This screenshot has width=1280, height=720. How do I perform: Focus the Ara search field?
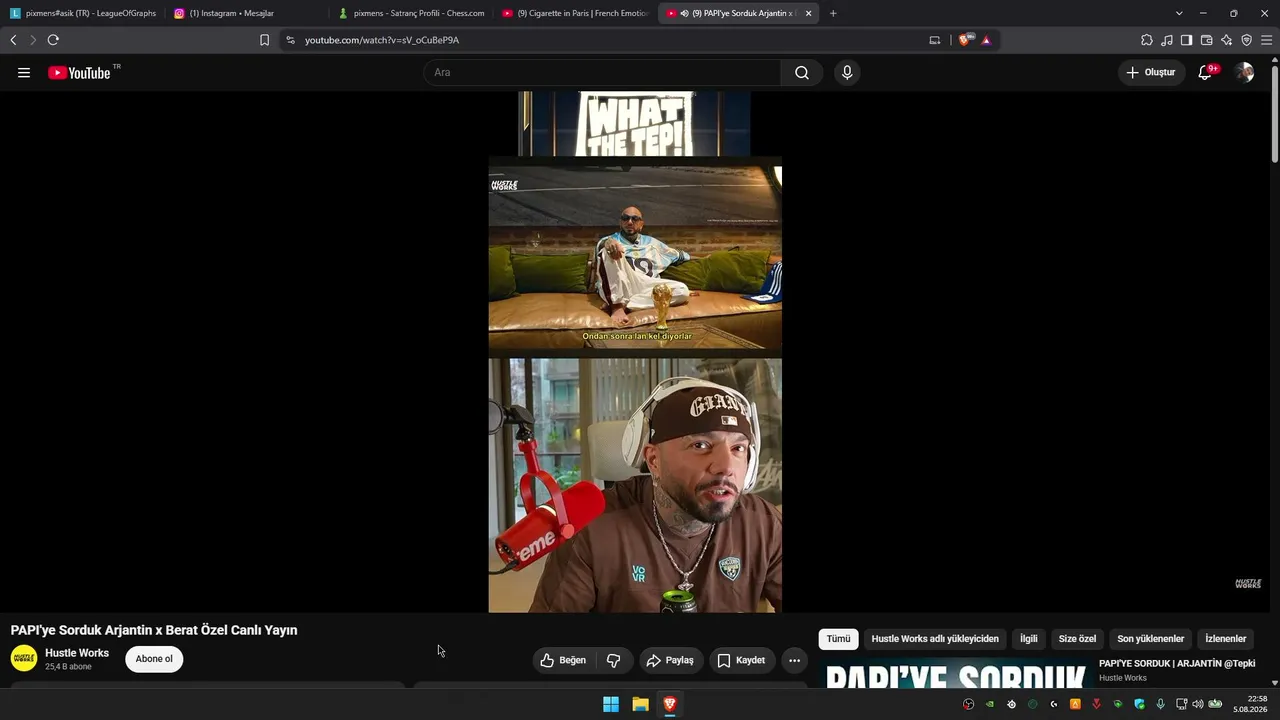coord(602,72)
